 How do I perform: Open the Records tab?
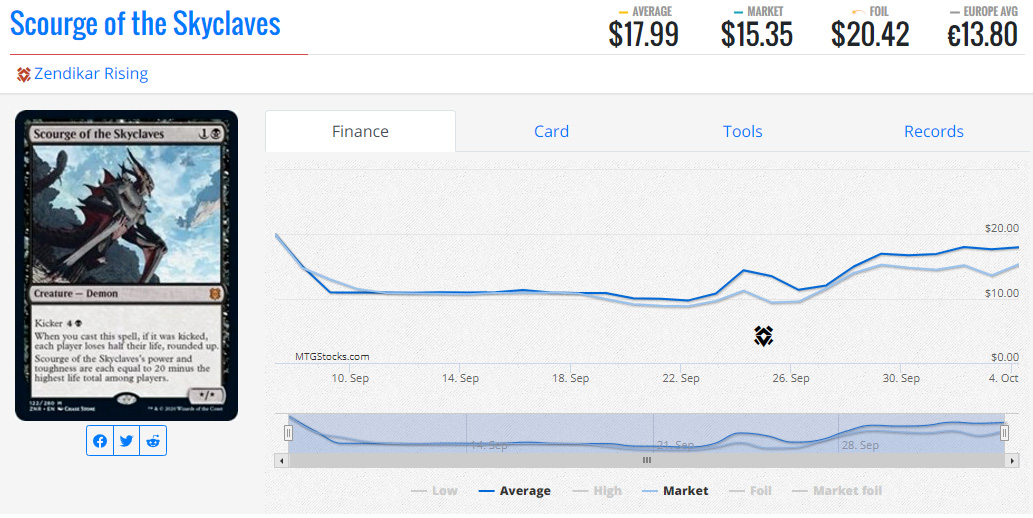(933, 131)
